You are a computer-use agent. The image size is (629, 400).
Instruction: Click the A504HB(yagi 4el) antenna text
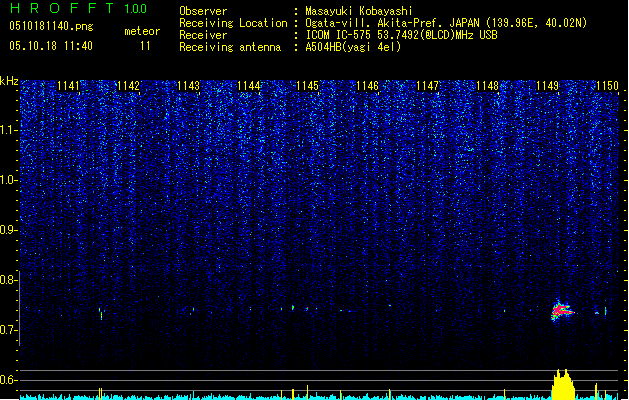point(353,47)
